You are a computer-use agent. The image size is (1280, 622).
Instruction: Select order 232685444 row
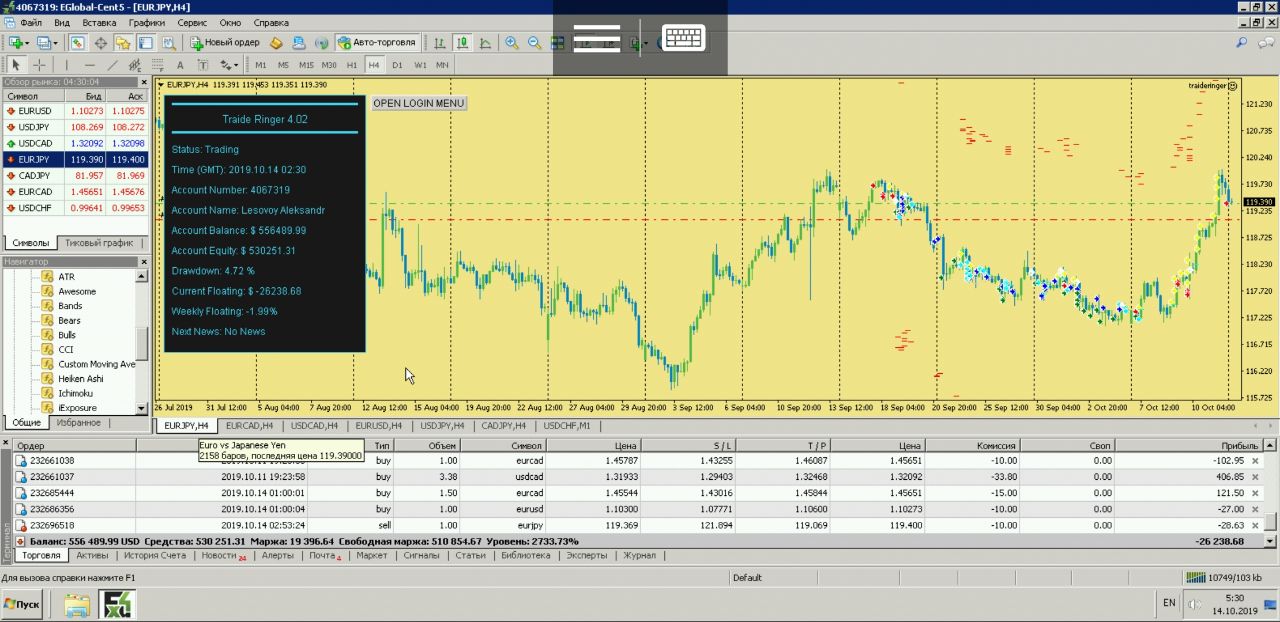click(x=640, y=493)
